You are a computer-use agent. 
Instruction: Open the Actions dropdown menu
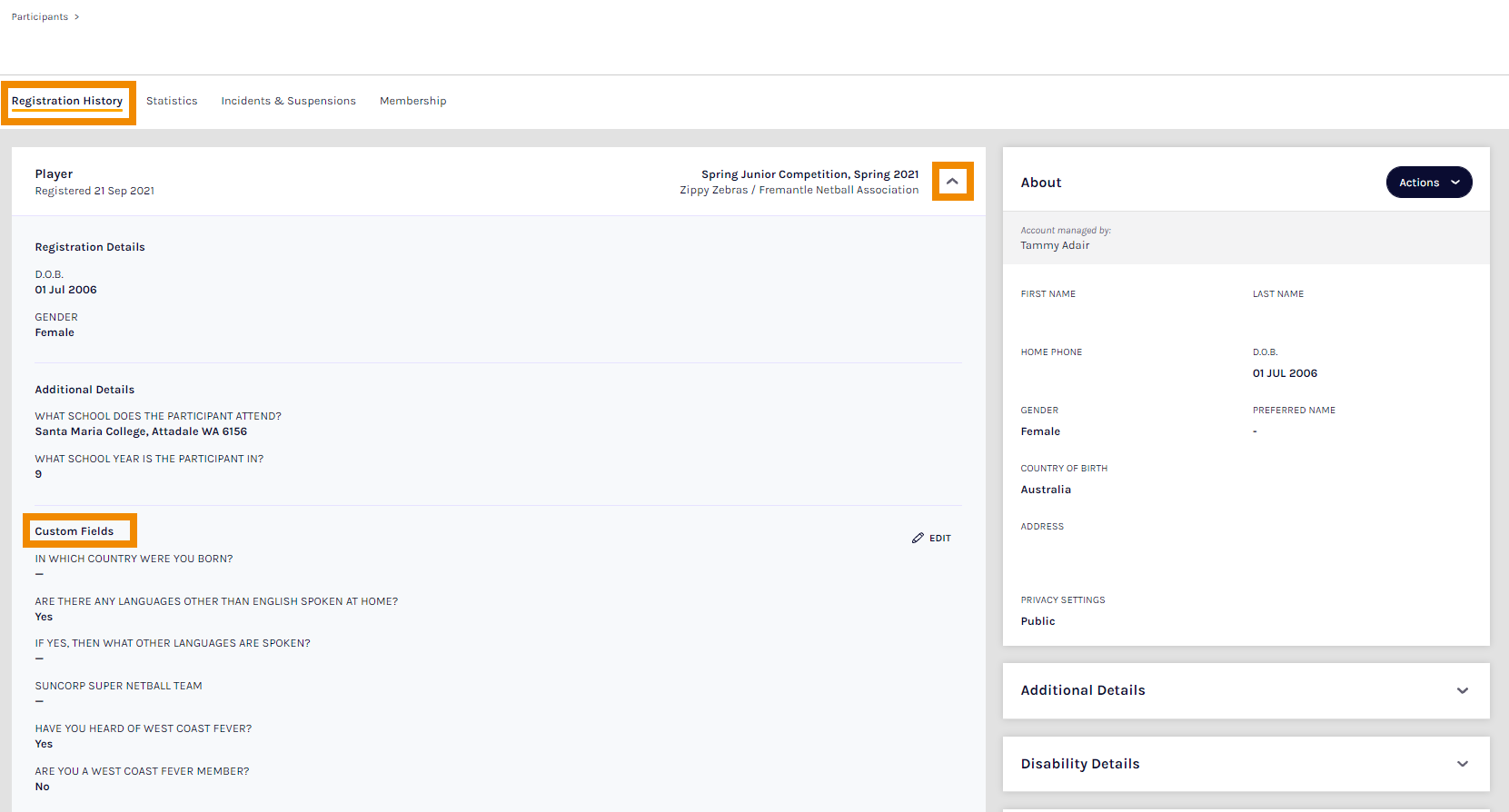point(1419,183)
